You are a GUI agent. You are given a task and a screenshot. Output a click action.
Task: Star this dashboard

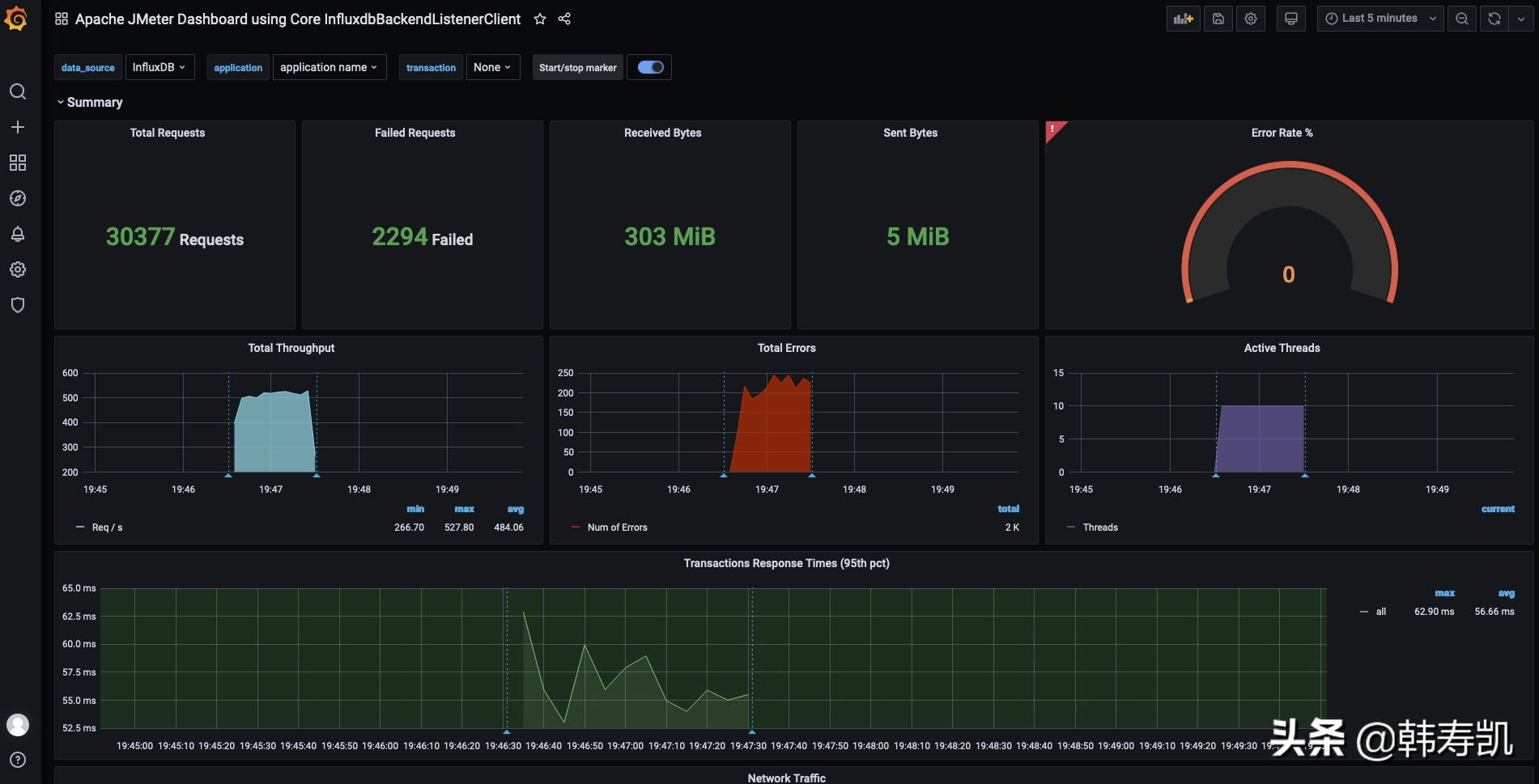tap(539, 19)
